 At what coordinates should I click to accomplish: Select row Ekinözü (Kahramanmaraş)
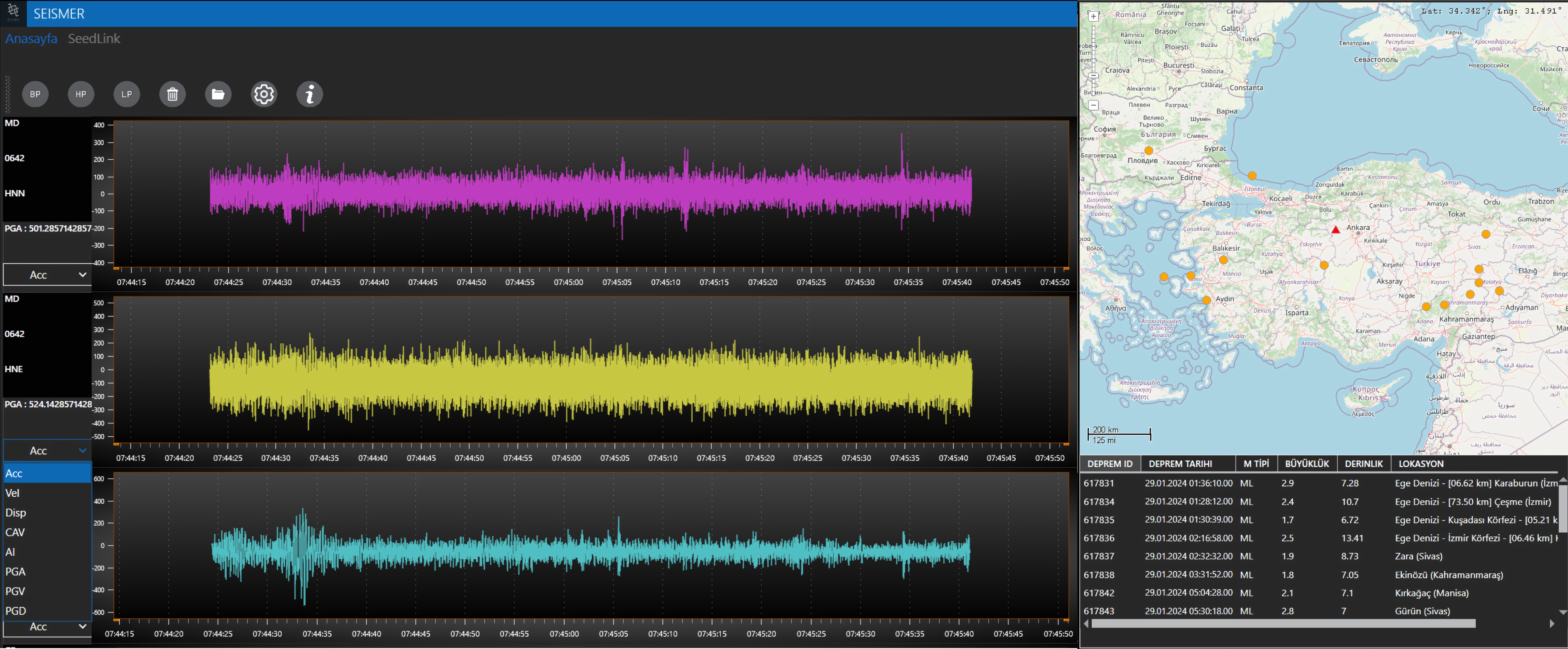click(x=1319, y=574)
